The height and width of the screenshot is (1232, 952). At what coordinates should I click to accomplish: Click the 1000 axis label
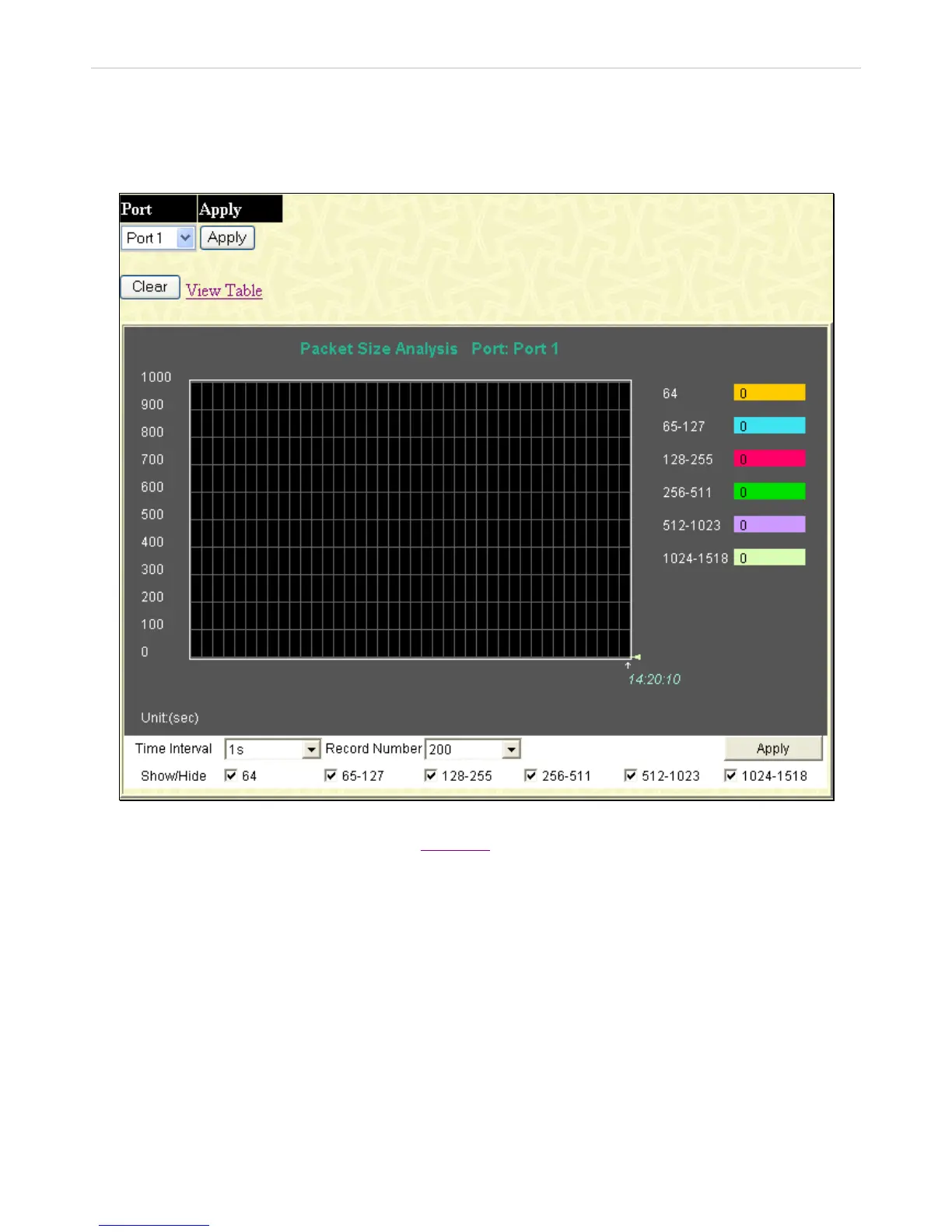(x=156, y=377)
